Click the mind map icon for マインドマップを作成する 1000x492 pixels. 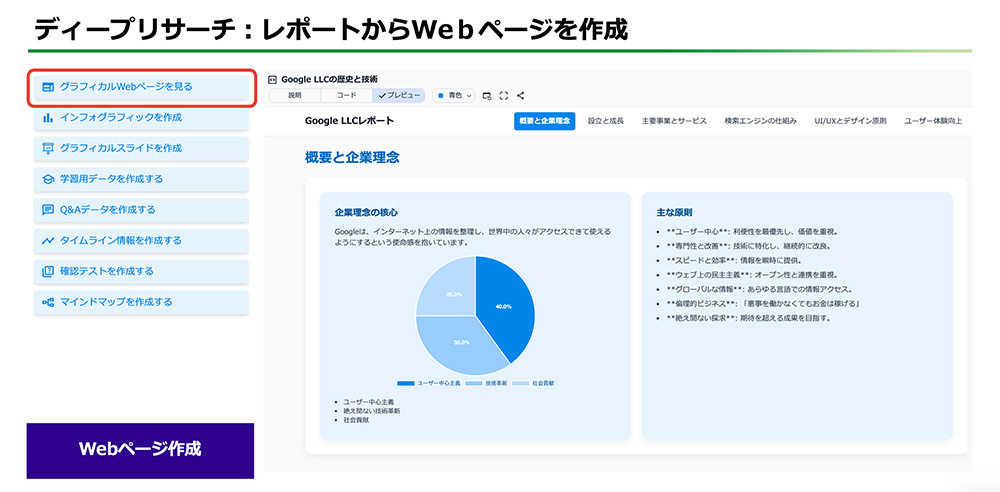click(x=47, y=302)
